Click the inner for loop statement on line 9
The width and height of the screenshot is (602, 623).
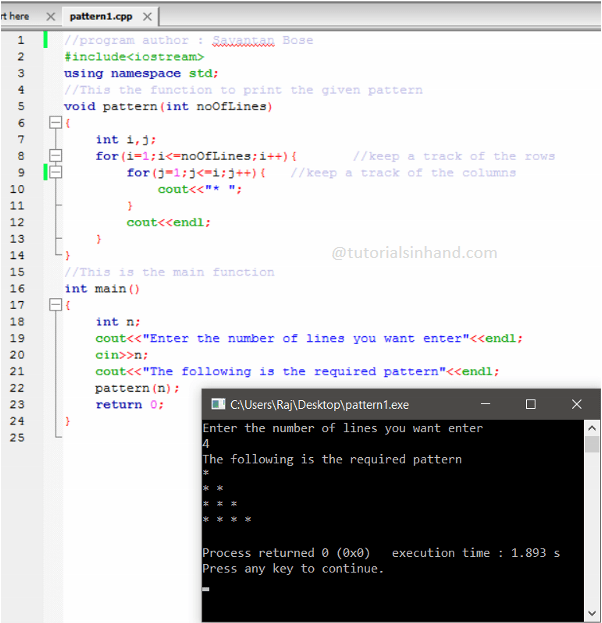[x=196, y=173]
